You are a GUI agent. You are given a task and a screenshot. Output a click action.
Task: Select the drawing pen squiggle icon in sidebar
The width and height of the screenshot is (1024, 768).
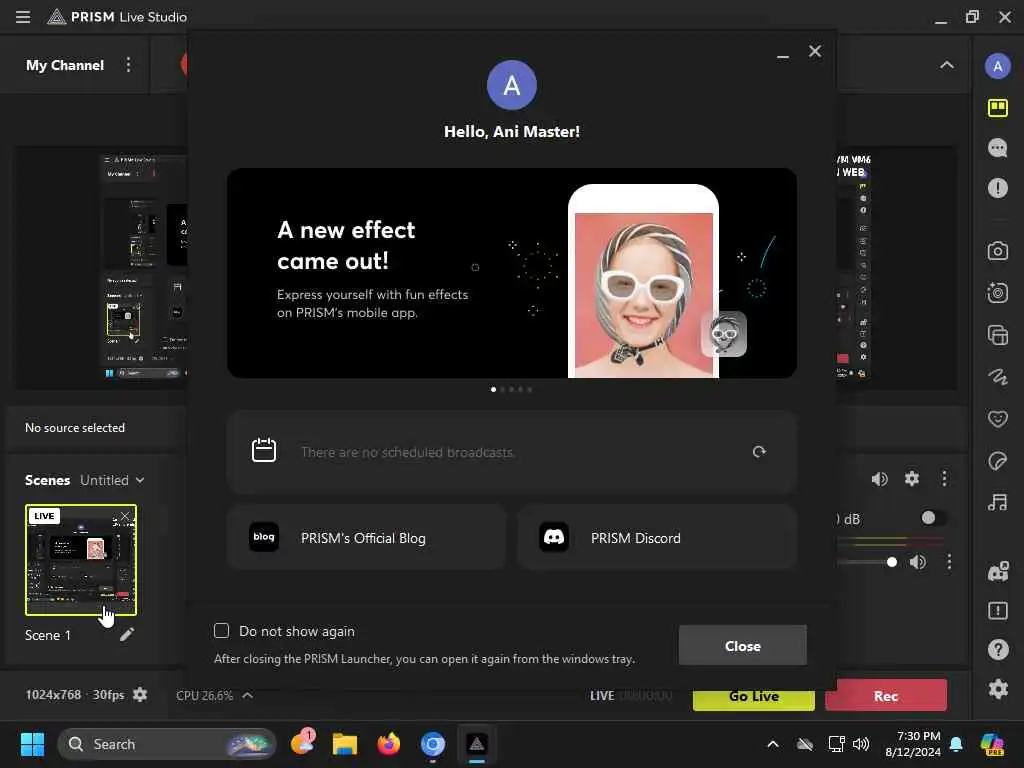(x=997, y=376)
